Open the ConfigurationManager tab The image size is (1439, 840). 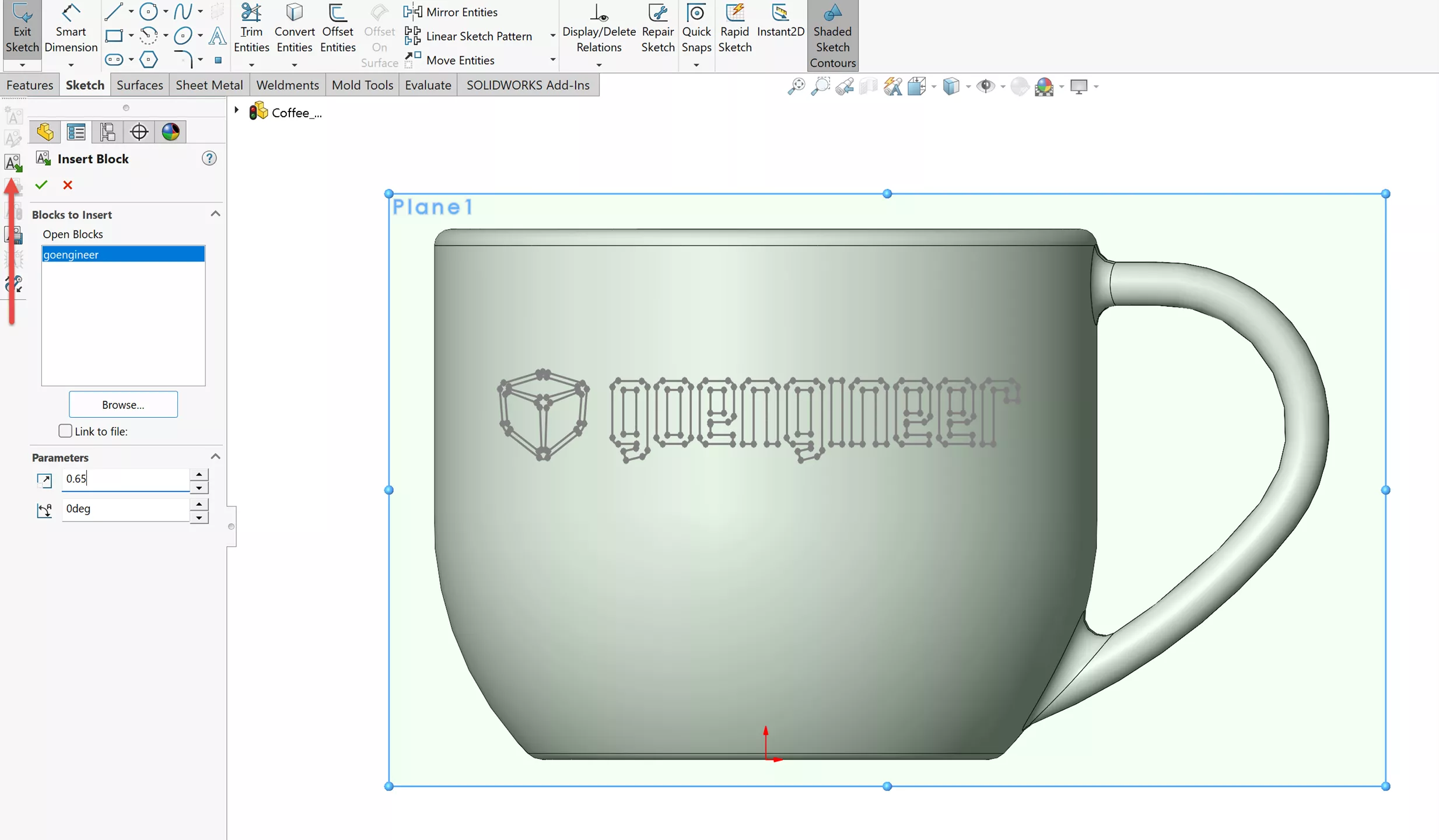[107, 132]
